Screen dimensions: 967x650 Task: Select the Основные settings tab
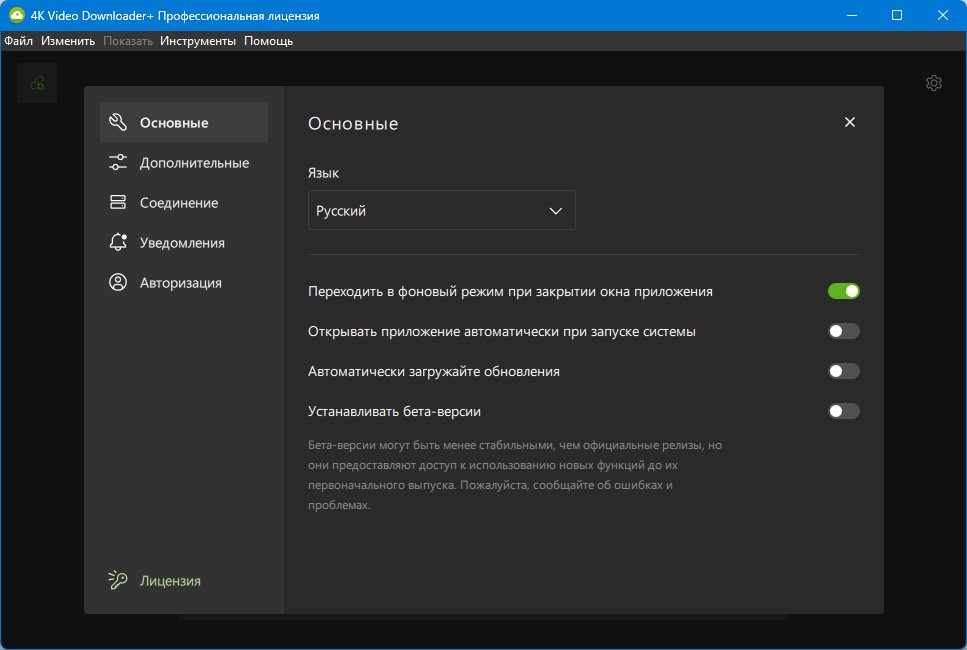click(x=184, y=122)
